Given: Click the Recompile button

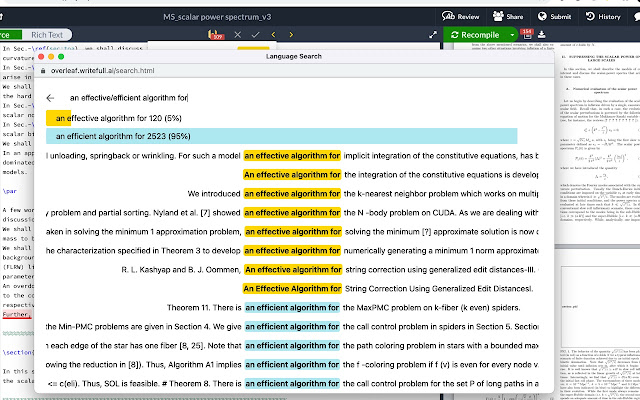Looking at the screenshot, I should pyautogui.click(x=476, y=35).
